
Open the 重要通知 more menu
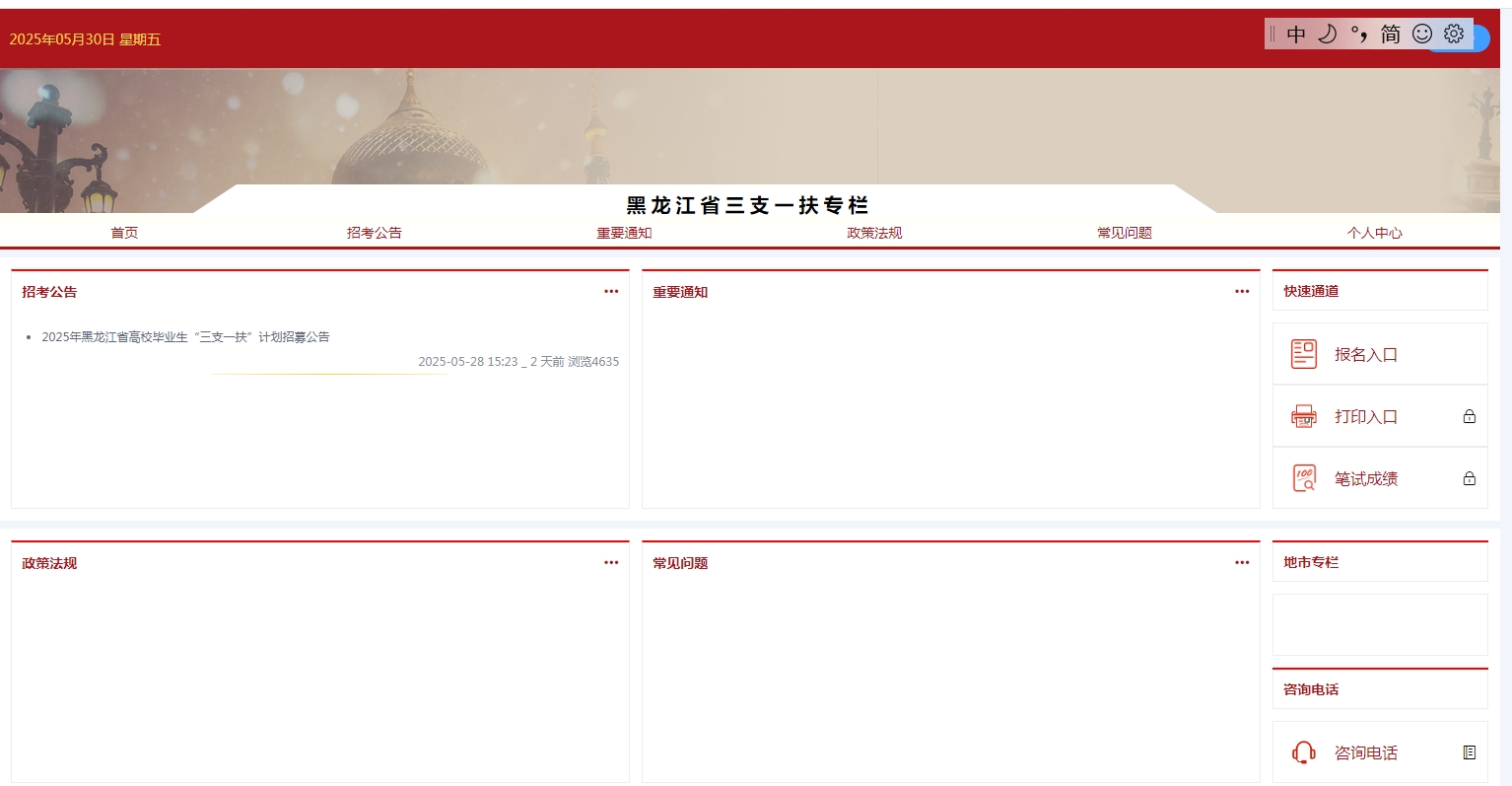(x=1242, y=290)
